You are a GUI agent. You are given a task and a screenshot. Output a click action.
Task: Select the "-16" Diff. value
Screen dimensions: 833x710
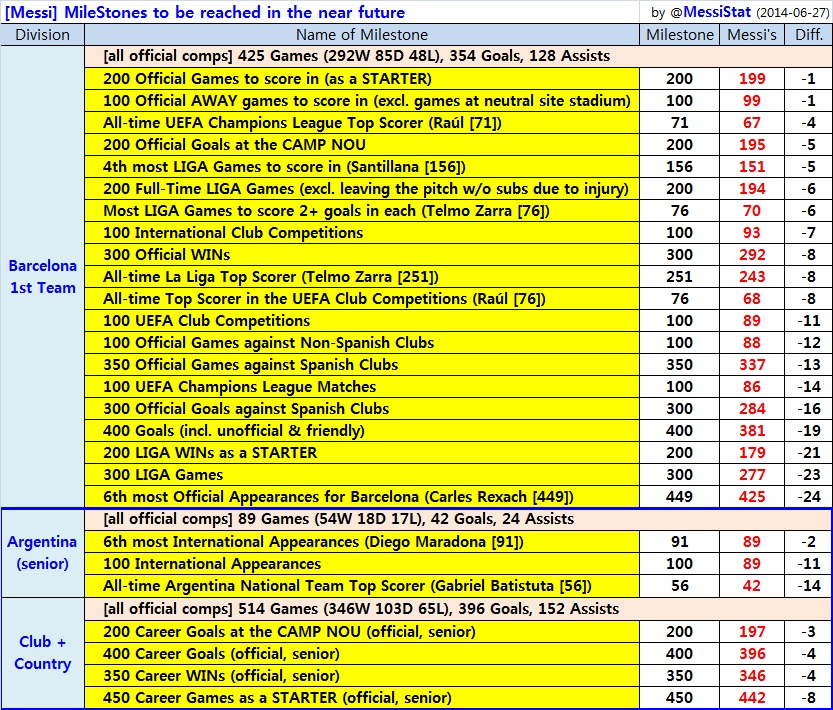coord(809,409)
